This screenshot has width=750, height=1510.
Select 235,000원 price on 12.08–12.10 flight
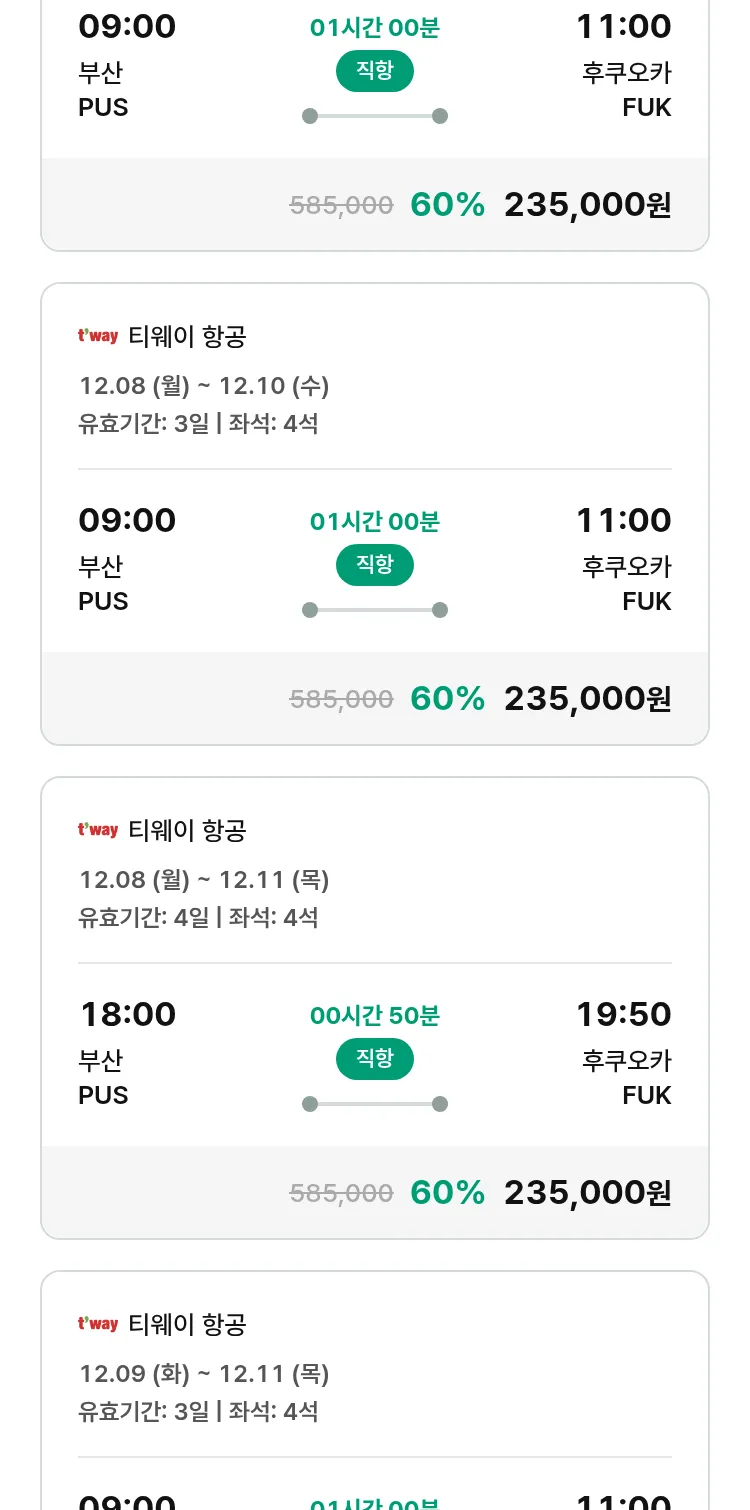pyautogui.click(x=587, y=699)
